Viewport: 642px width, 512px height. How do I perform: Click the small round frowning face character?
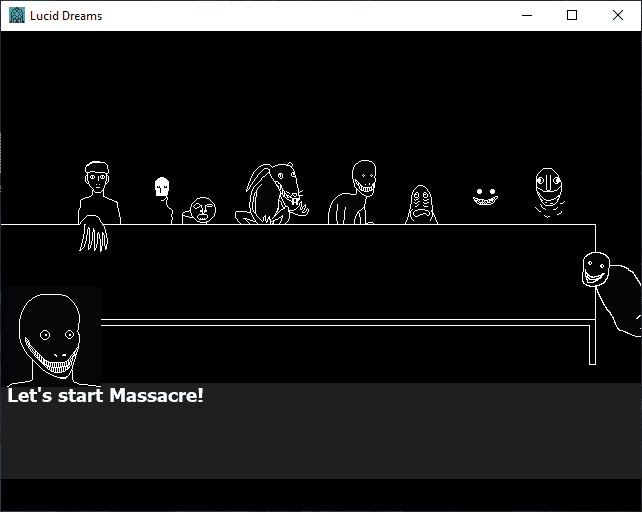pyautogui.click(x=203, y=210)
